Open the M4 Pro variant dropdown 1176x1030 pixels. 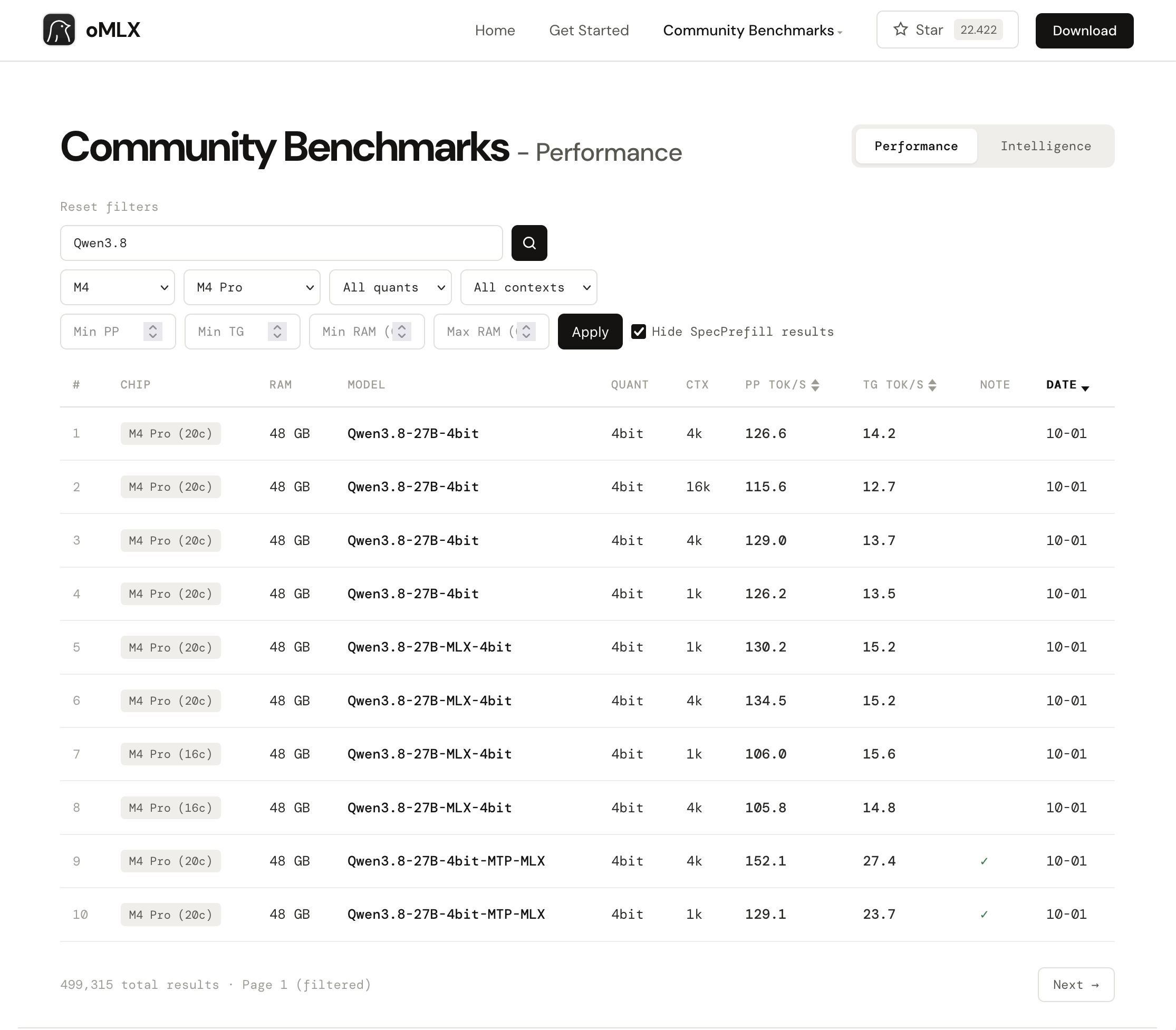click(x=252, y=287)
